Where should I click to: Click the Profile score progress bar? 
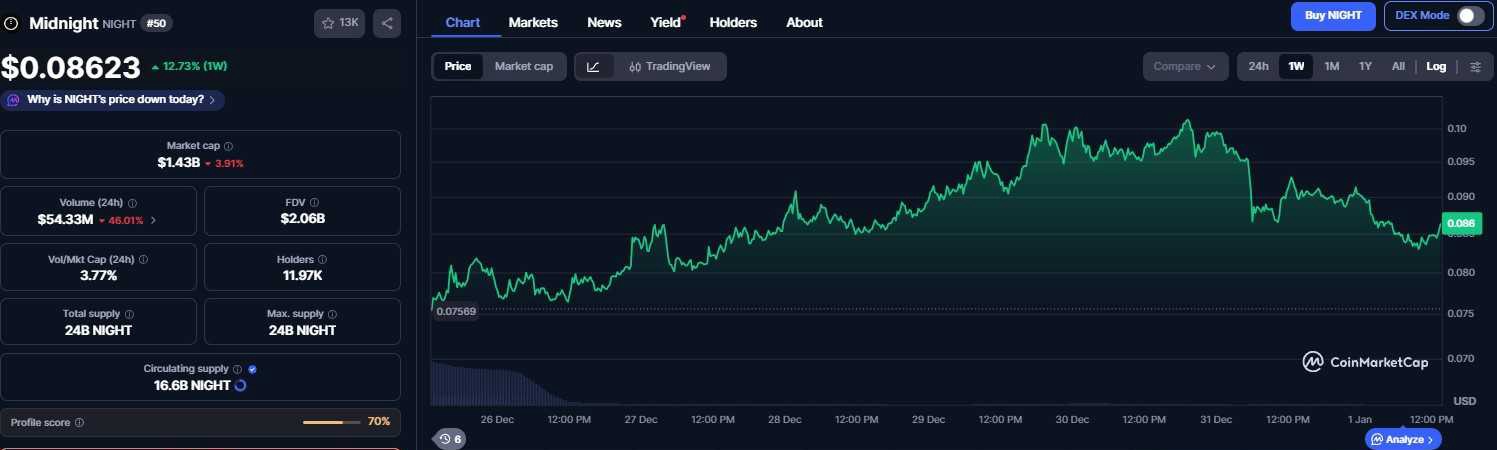[331, 422]
